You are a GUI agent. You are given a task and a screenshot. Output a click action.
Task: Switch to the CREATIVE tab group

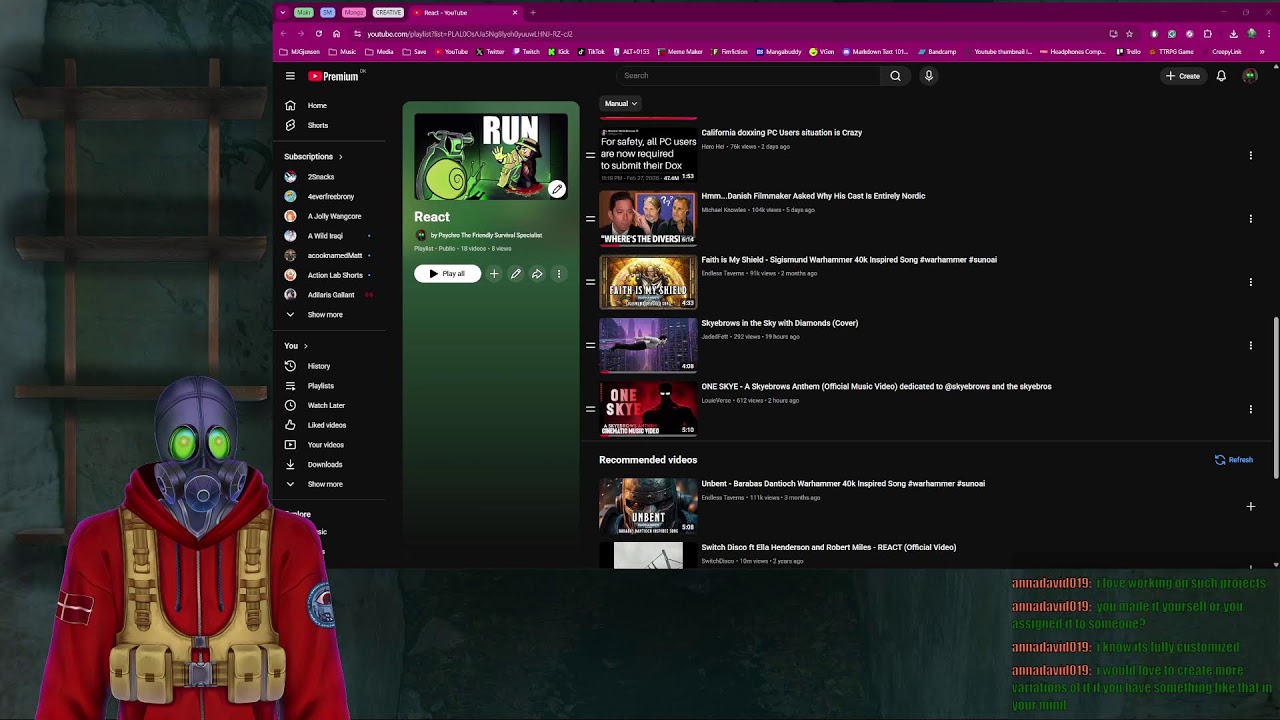(x=388, y=13)
